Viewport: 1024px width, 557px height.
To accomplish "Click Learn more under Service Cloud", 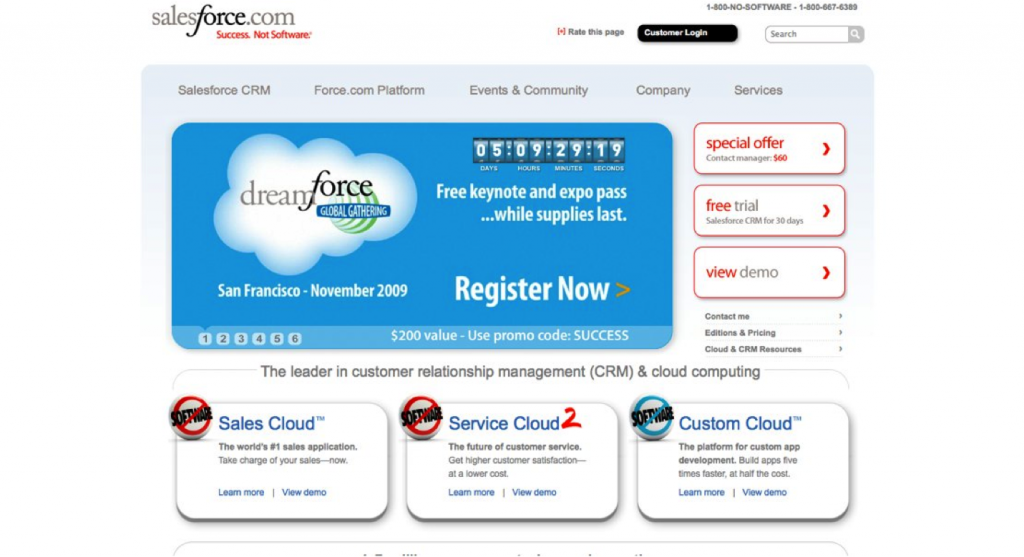I will click(x=471, y=492).
